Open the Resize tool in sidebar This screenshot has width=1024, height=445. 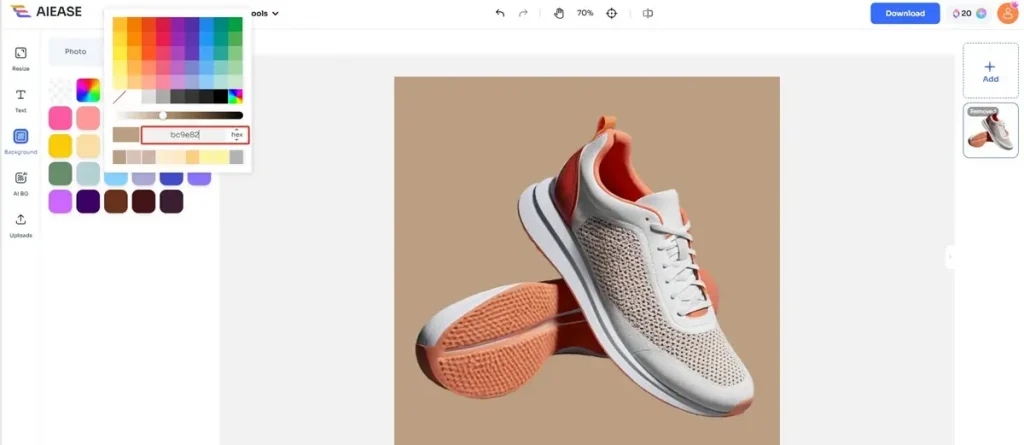click(x=20, y=57)
